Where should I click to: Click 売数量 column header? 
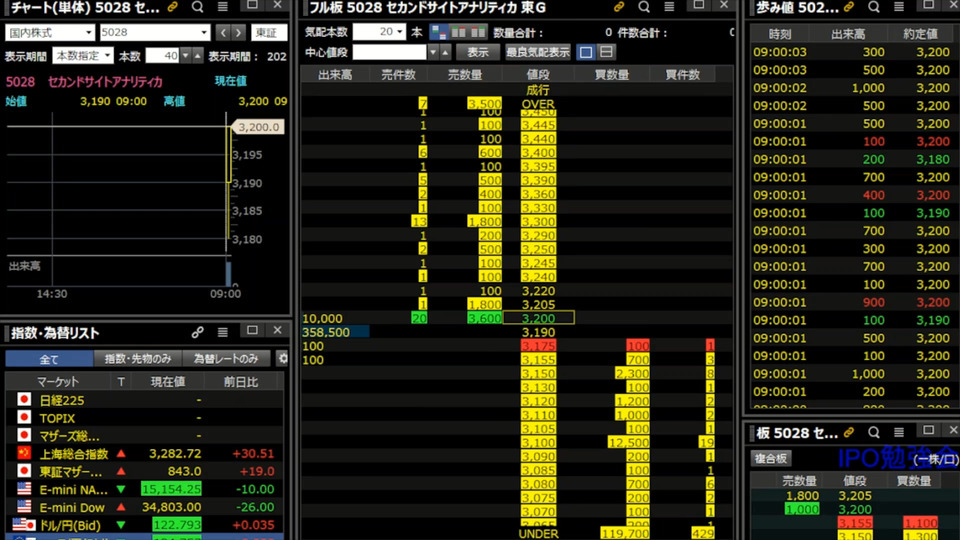[x=465, y=75]
